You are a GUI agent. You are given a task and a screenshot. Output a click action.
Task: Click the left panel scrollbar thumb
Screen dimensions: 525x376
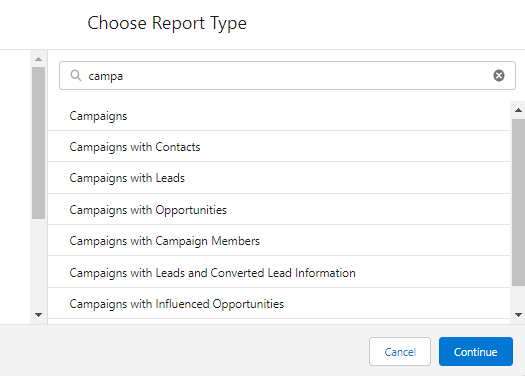[39, 143]
